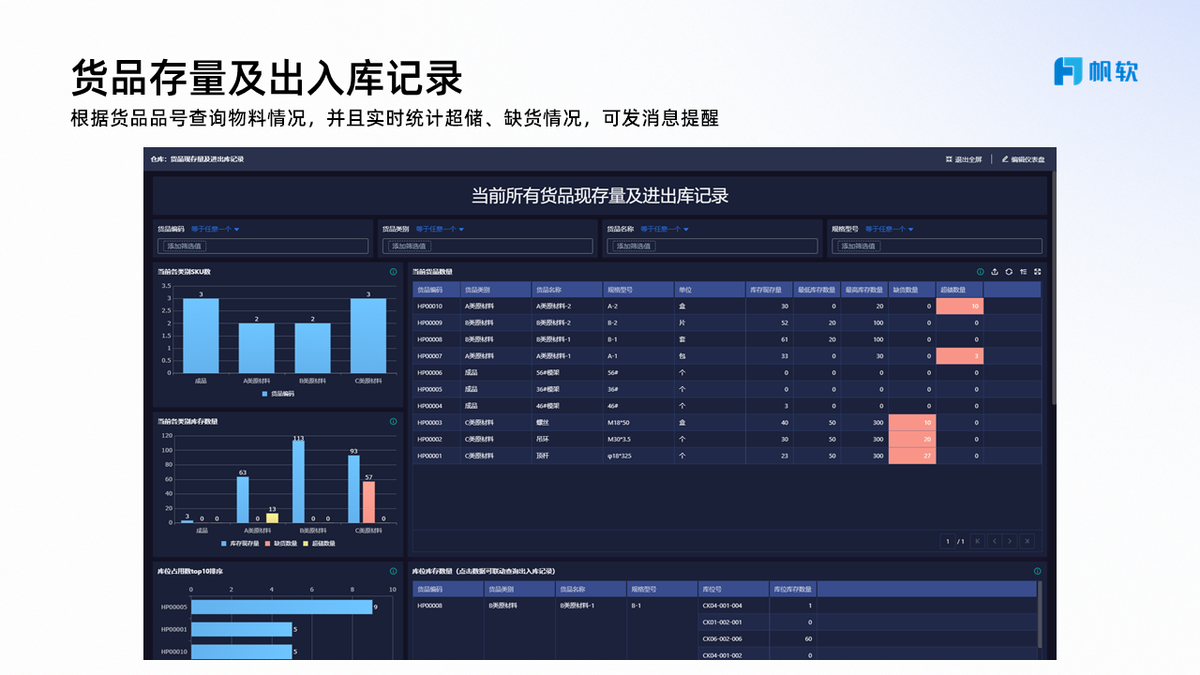Click the dashboard vertical scrollbar on right edge
Image resolution: width=1200 pixels, height=675 pixels.
point(1053,290)
